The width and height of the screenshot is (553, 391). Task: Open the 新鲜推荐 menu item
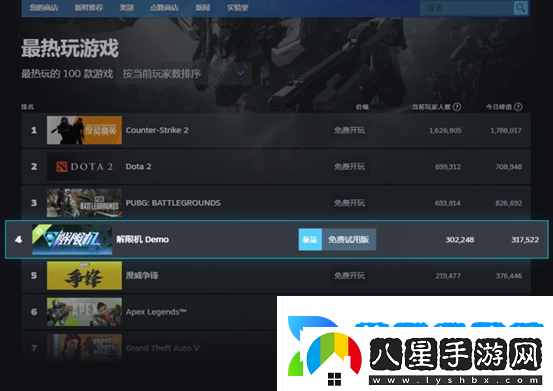tap(89, 7)
